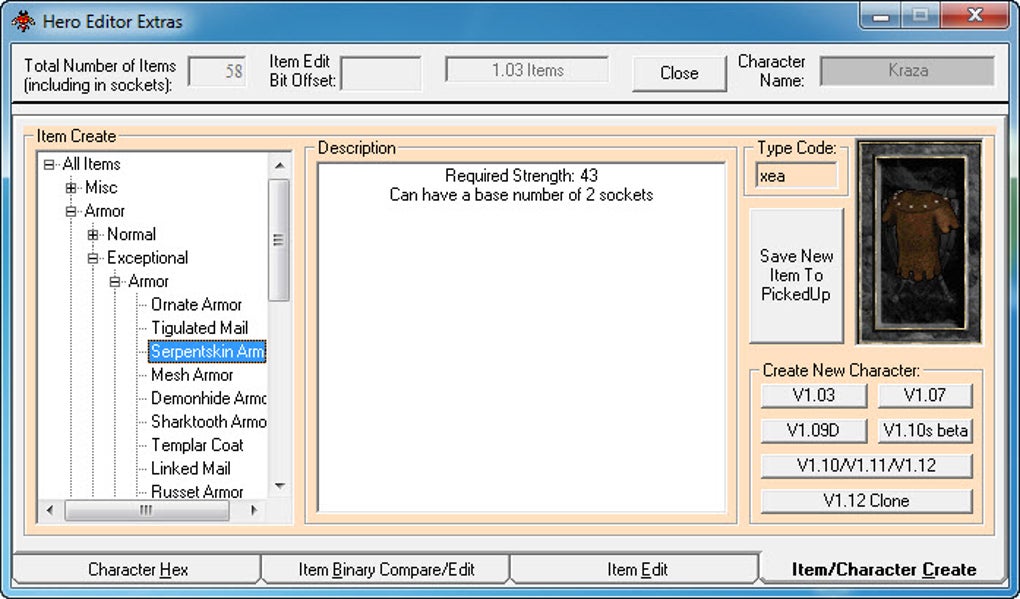Select the Item/Character Create tab
Viewport: 1020px width, 599px height.
click(883, 569)
